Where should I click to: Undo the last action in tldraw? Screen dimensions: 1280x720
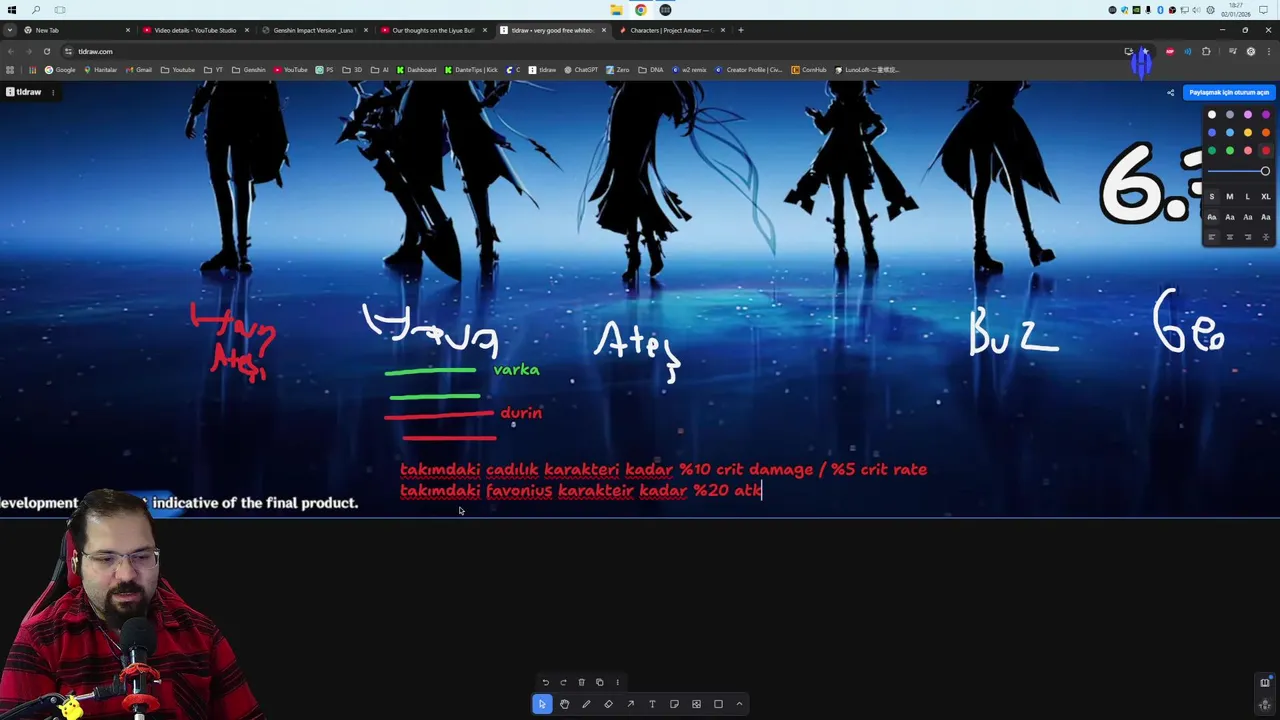[x=545, y=682]
